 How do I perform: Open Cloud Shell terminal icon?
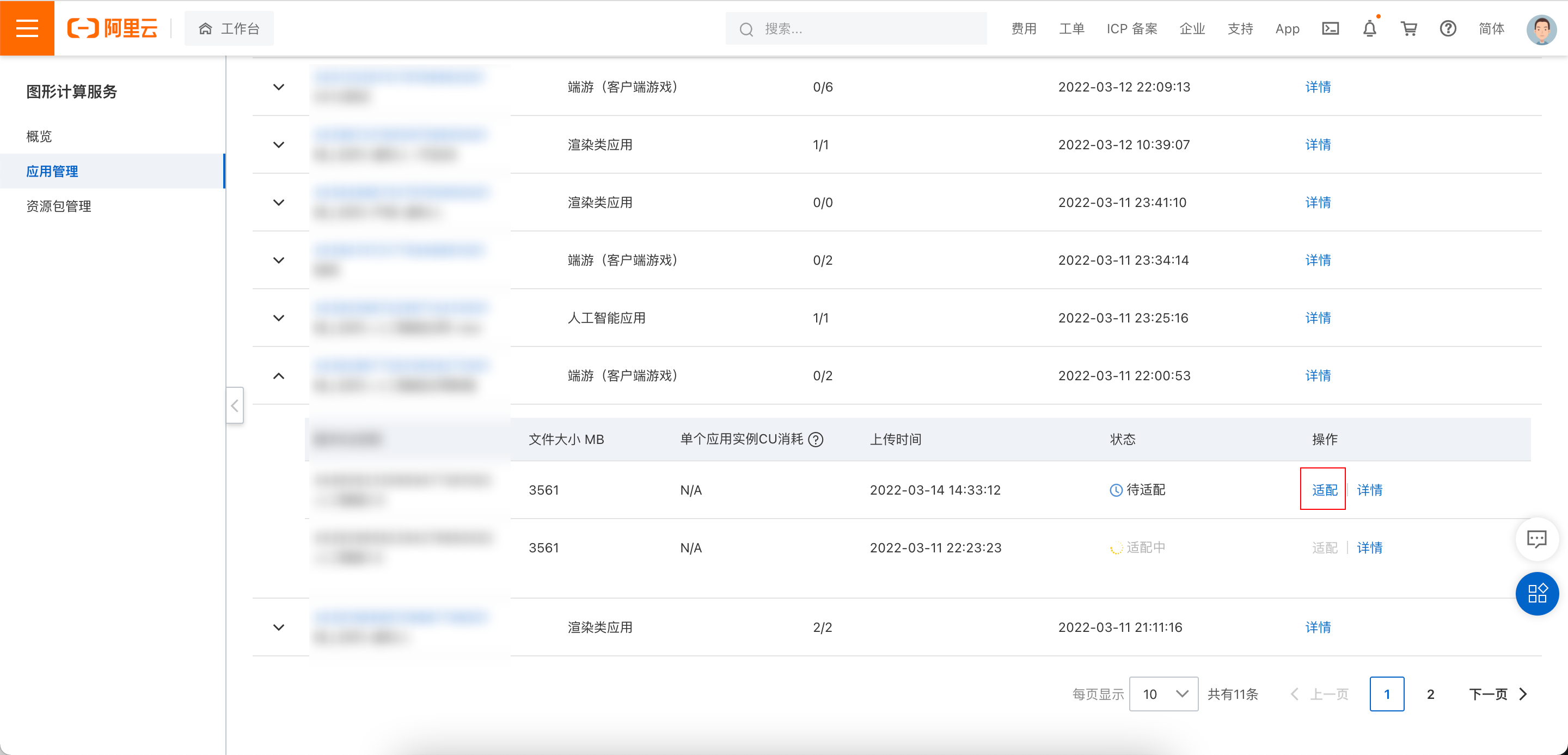pos(1330,29)
